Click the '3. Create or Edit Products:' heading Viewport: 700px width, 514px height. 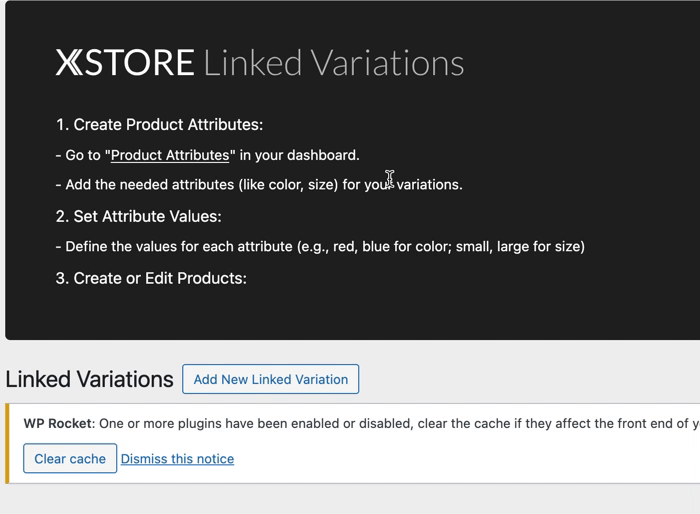[x=151, y=278]
